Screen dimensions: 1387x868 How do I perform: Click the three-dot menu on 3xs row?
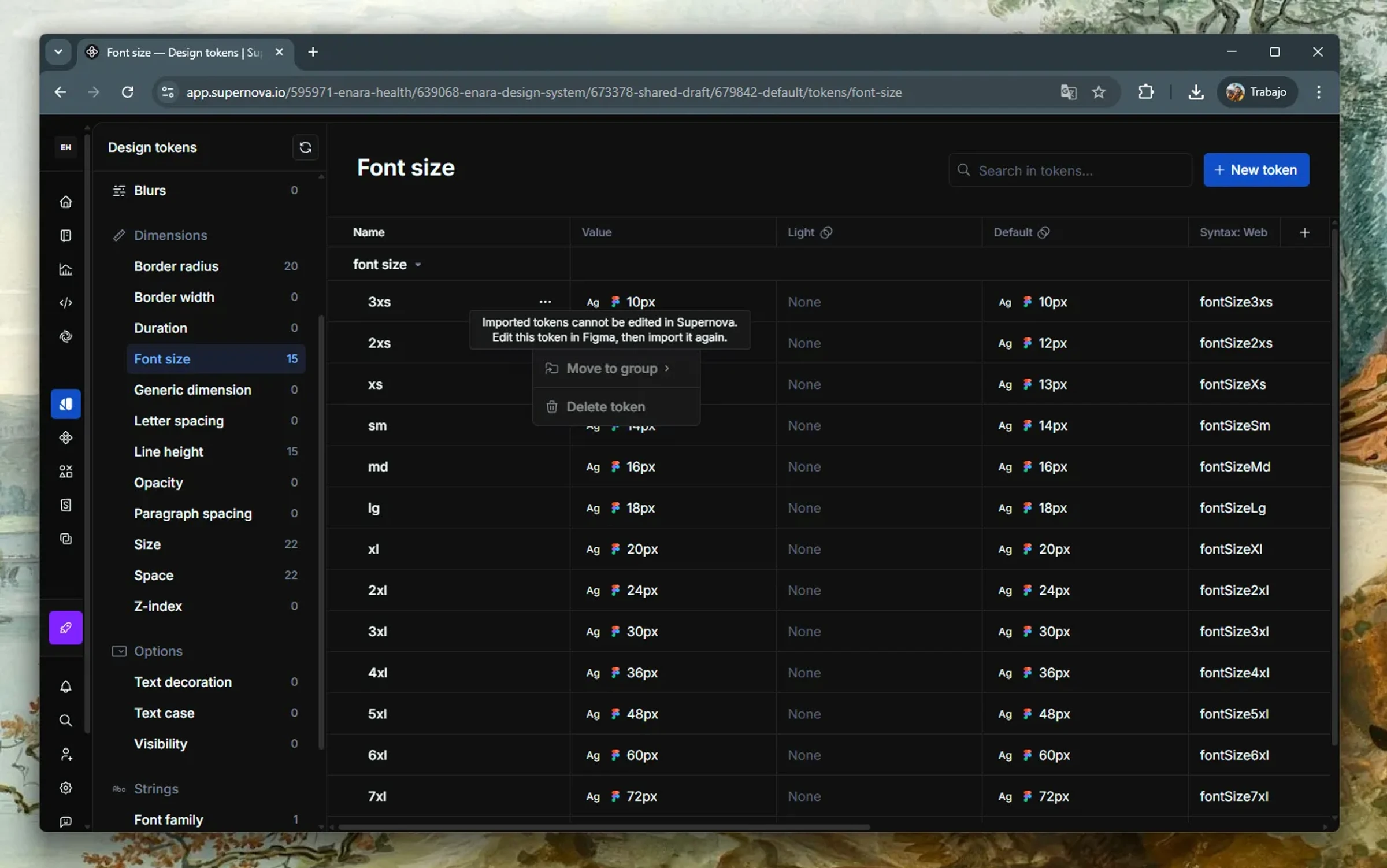[545, 302]
